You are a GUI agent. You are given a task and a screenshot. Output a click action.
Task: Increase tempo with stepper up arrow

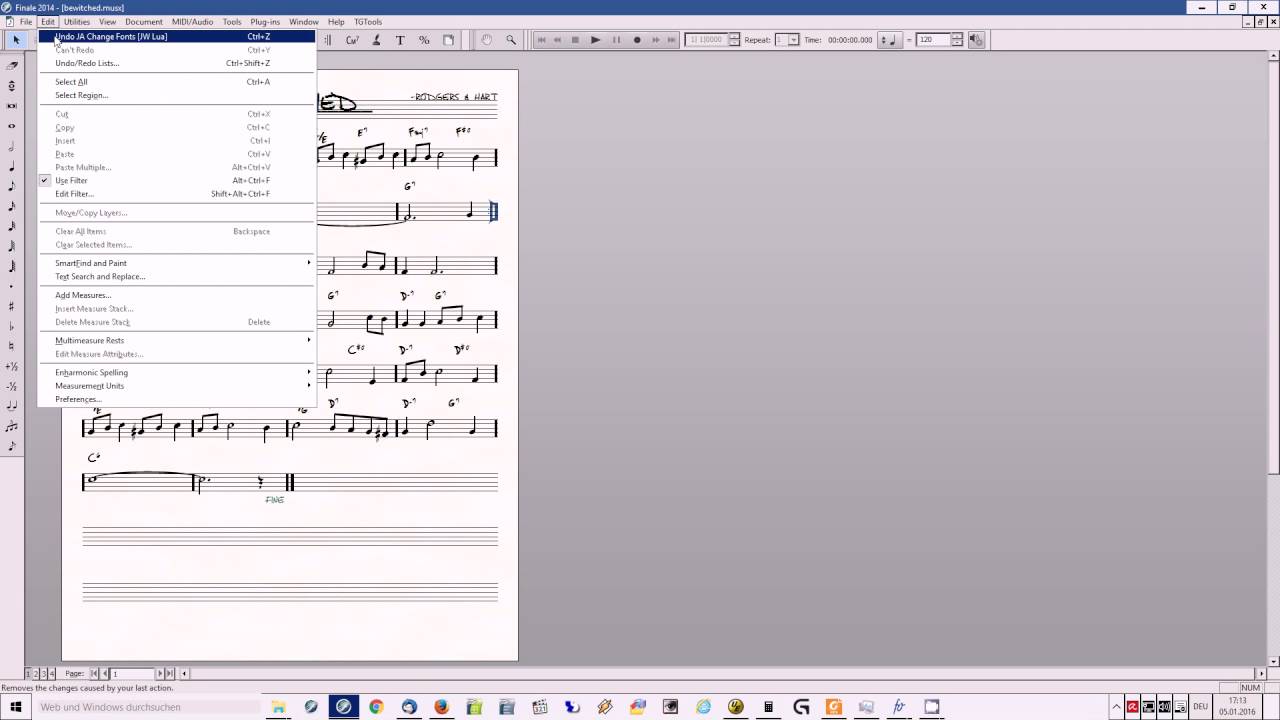957,37
